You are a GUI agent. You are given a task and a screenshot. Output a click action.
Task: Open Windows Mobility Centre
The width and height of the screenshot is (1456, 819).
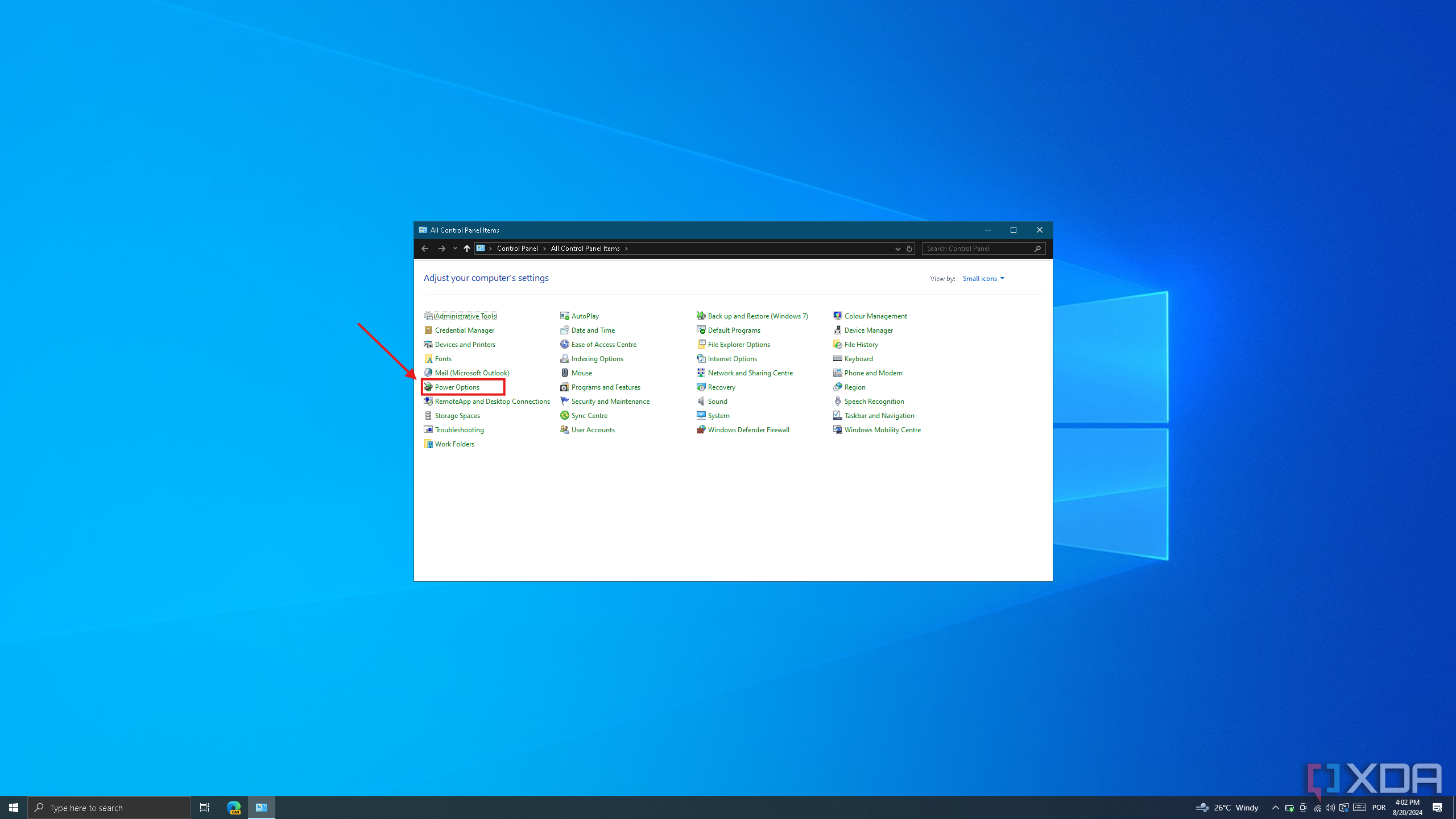(883, 429)
